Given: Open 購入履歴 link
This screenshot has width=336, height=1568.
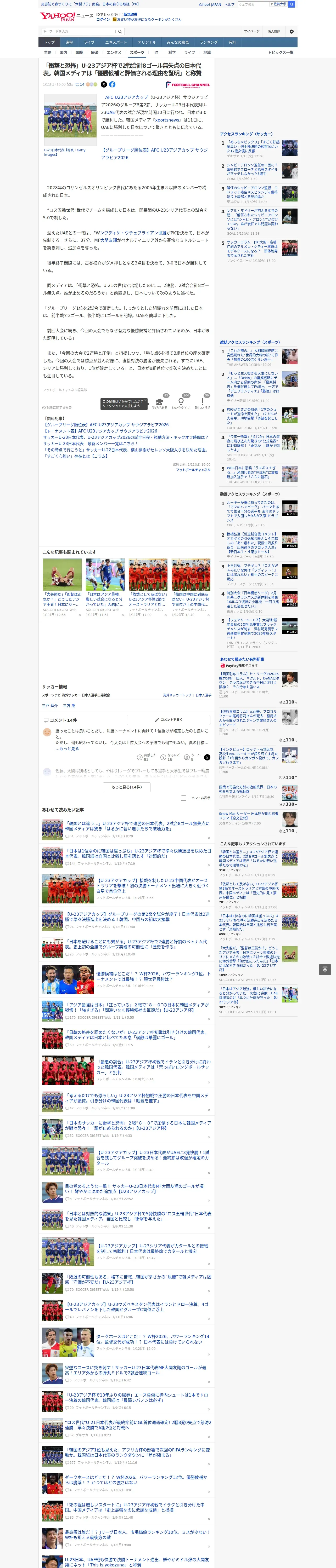Looking at the screenshot, I should 274,32.
